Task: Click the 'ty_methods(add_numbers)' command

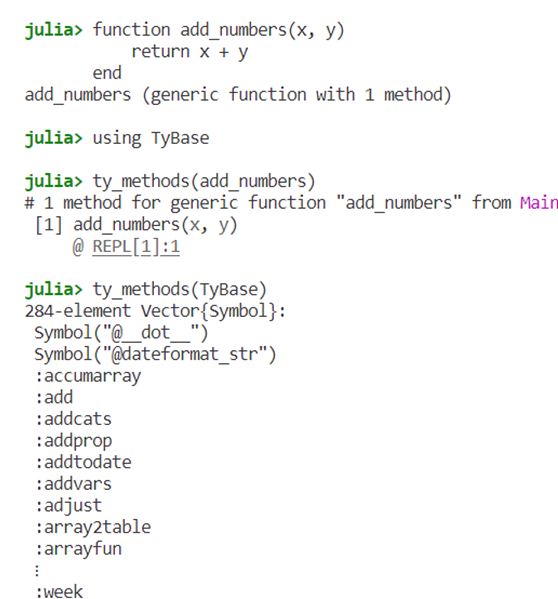Action: click(204, 181)
